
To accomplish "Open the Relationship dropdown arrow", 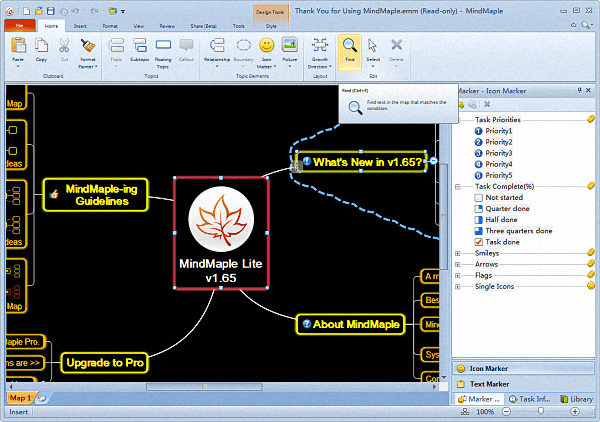I will tap(217, 67).
